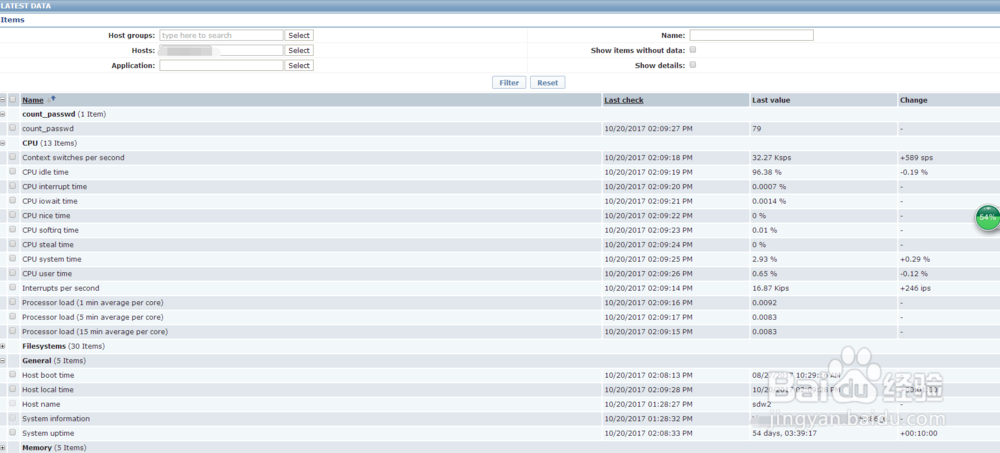Click the 54 days, 03:39:17 uptime value

[784, 433]
